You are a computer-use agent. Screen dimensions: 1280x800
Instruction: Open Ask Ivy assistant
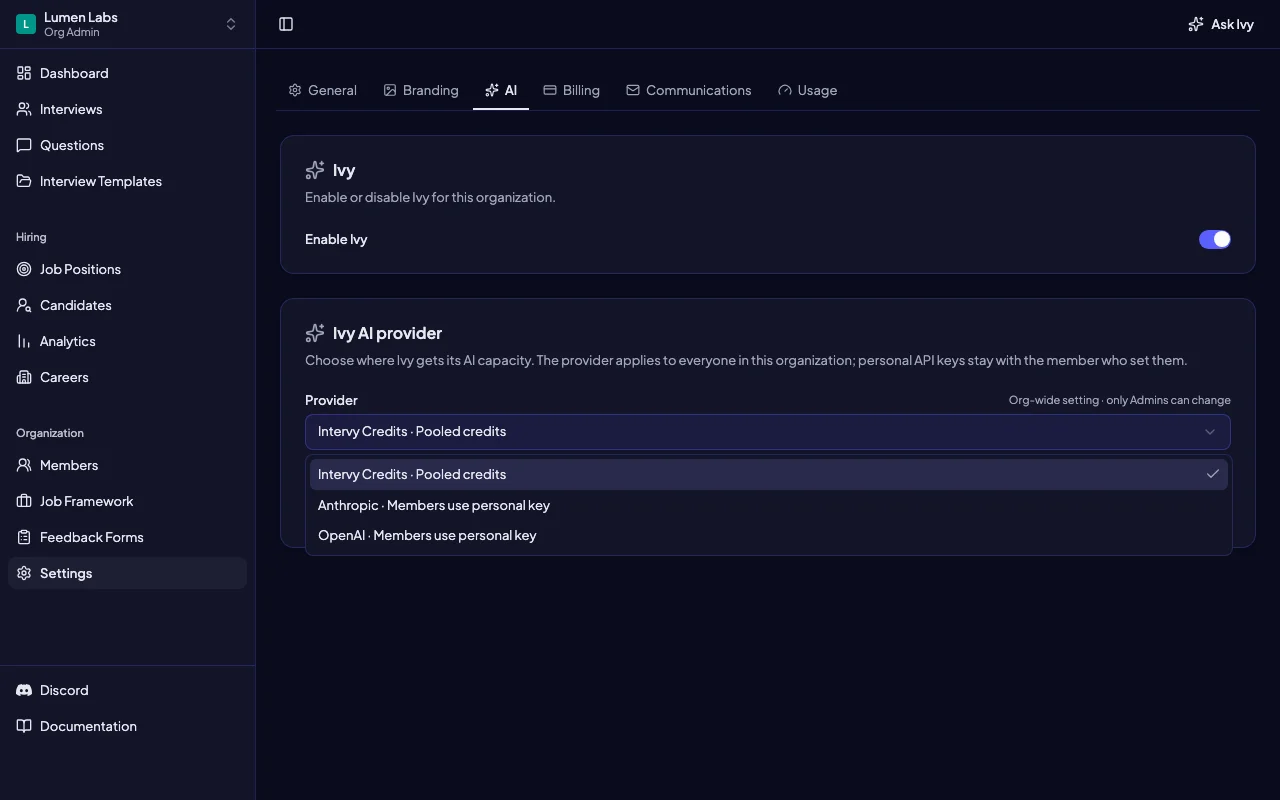tap(1221, 24)
